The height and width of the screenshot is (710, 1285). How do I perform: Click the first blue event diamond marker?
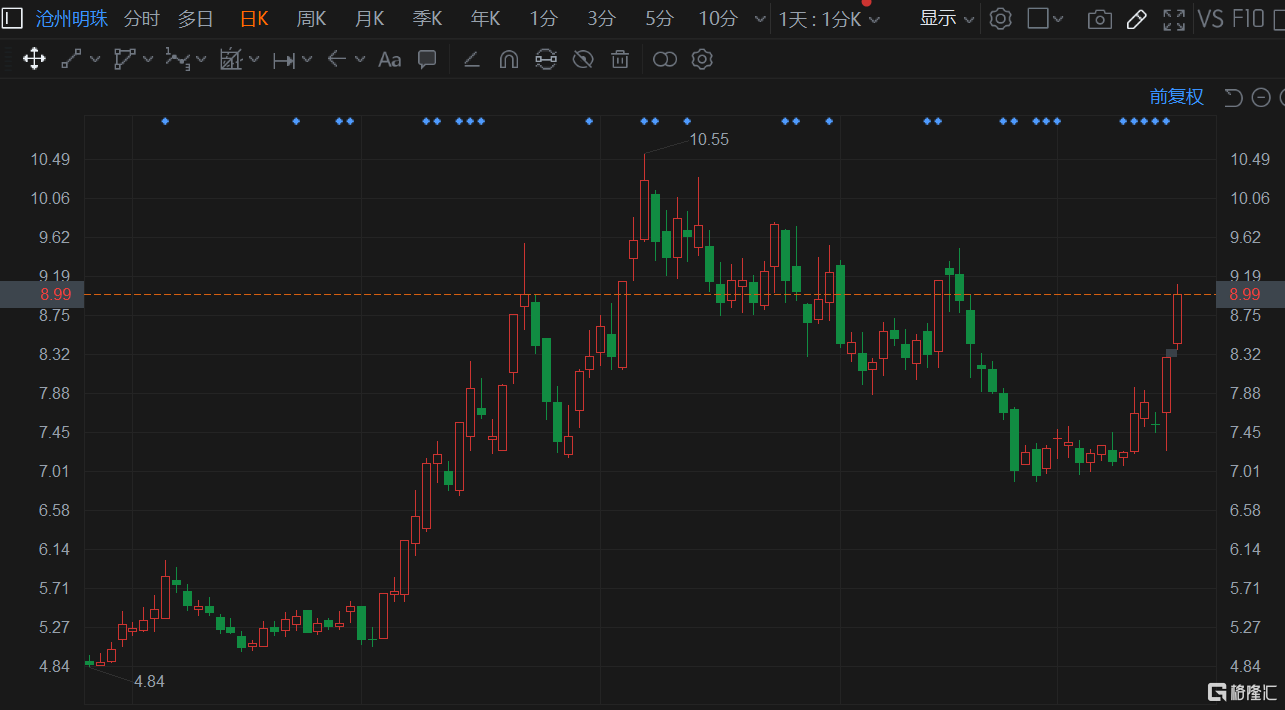tap(165, 121)
